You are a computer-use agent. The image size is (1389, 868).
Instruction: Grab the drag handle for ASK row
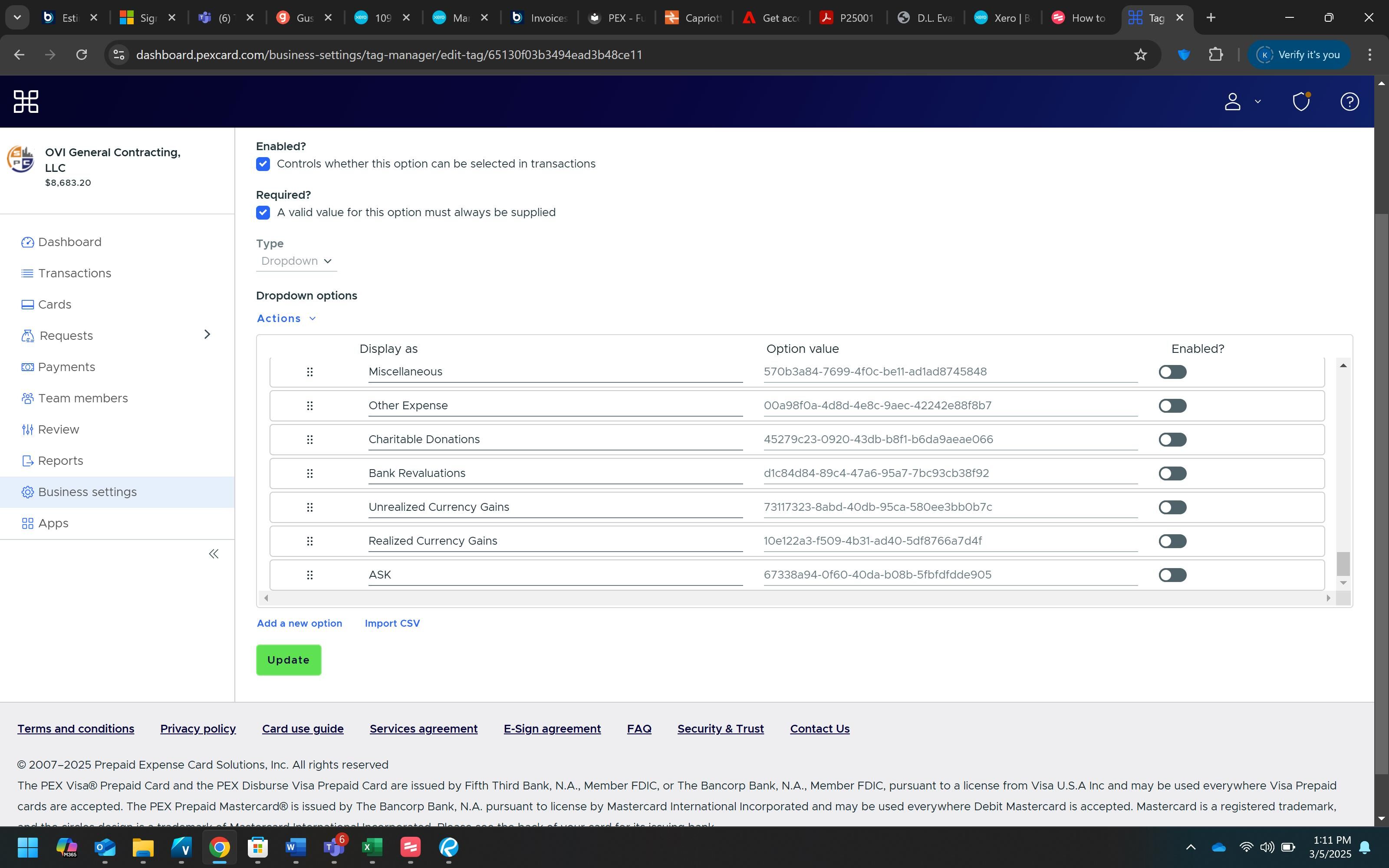[309, 575]
